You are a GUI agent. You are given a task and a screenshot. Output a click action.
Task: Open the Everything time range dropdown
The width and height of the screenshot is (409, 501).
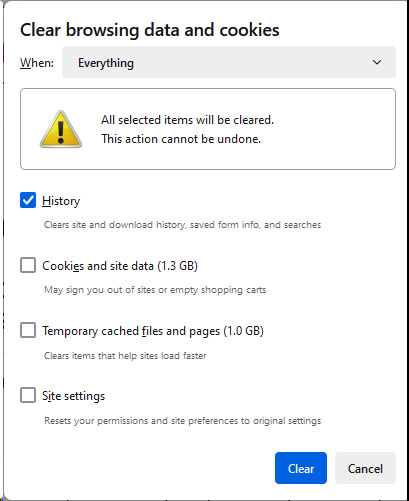[229, 62]
